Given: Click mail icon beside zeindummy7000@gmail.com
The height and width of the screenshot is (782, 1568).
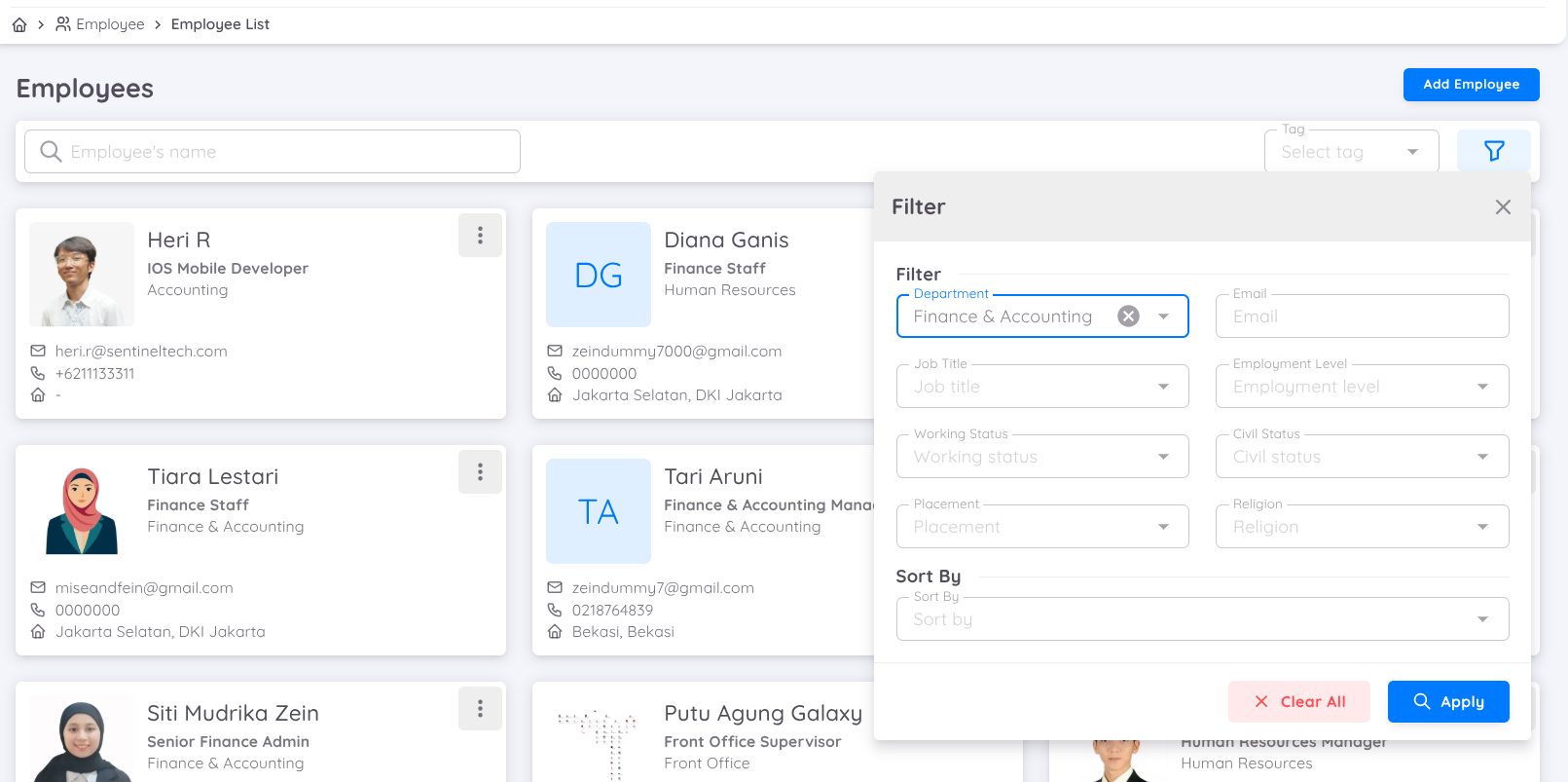Looking at the screenshot, I should (x=555, y=351).
